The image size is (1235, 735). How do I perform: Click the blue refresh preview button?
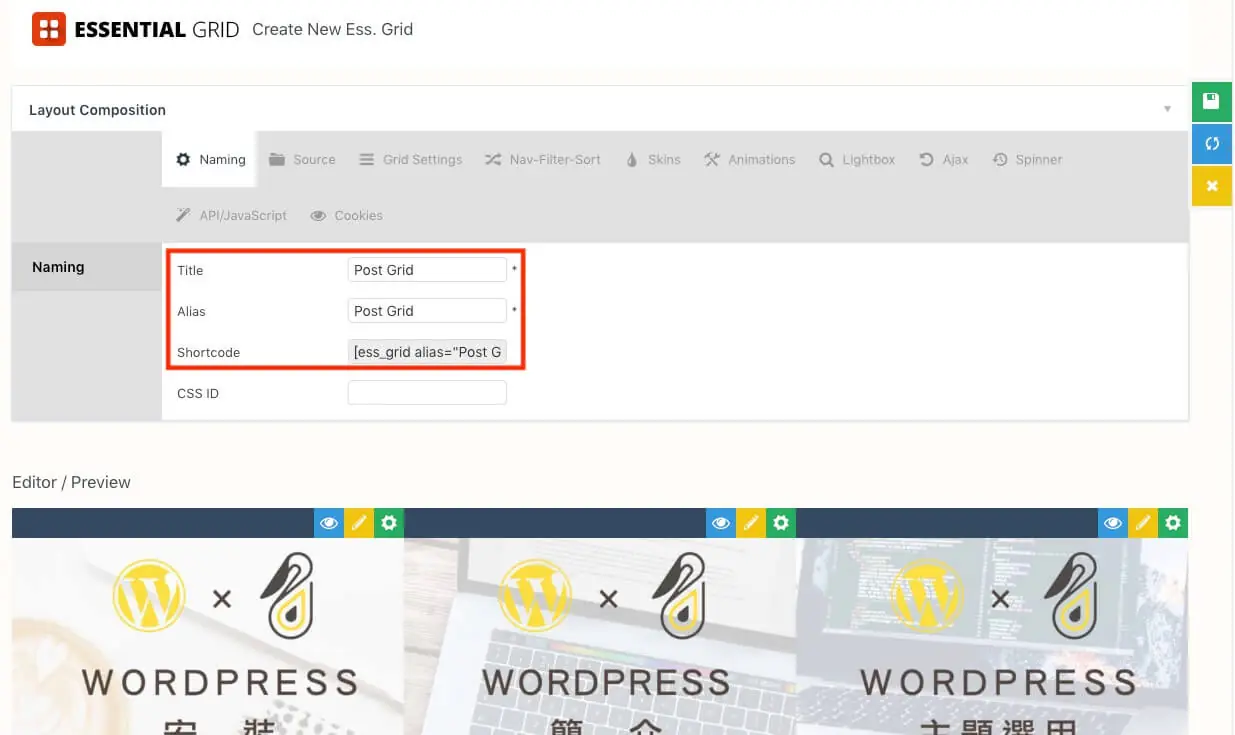[1211, 143]
